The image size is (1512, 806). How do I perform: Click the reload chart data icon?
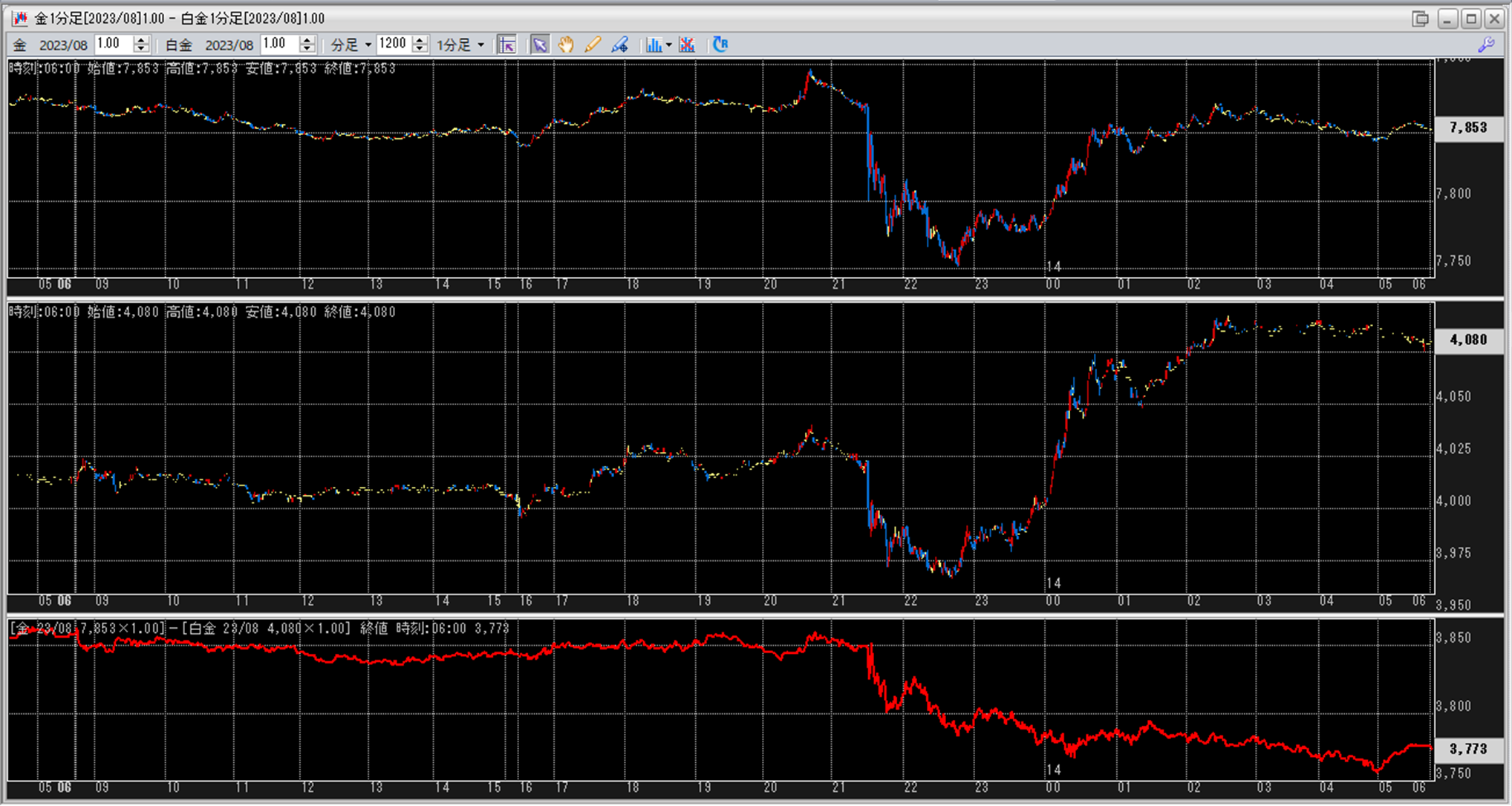[x=720, y=45]
